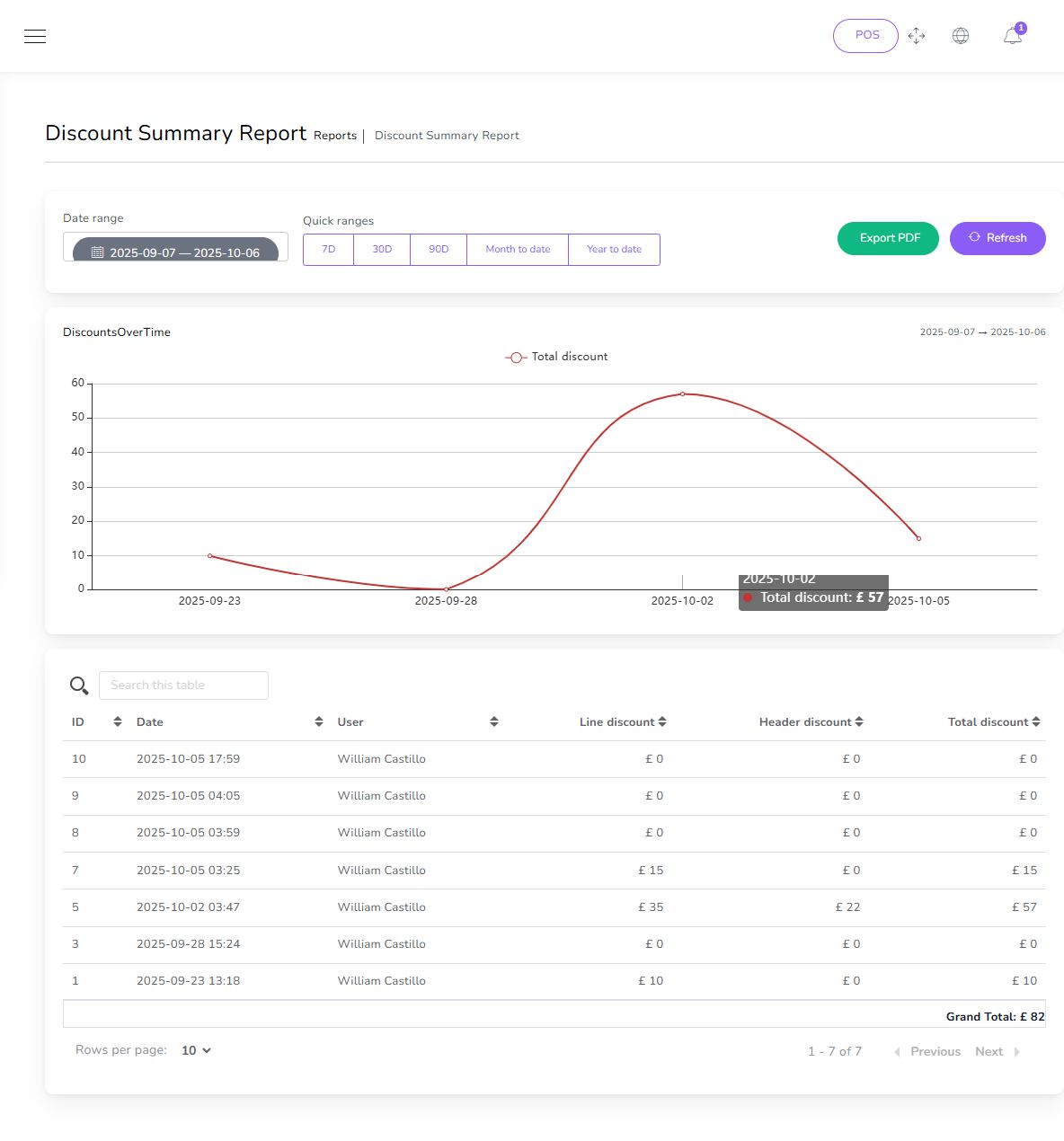Image resolution: width=1064 pixels, height=1141 pixels.
Task: Sort by Line discount column
Action: click(x=623, y=722)
